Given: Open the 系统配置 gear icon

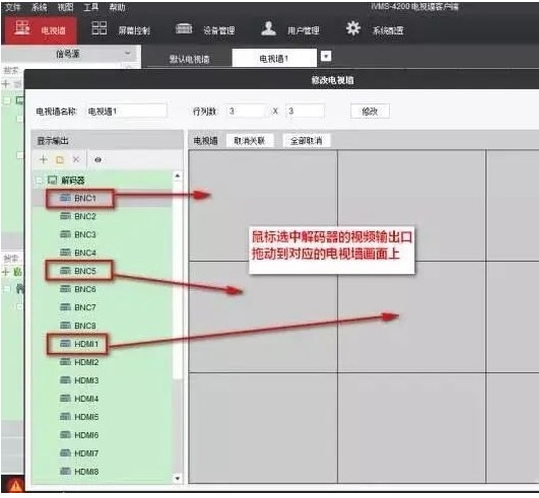Looking at the screenshot, I should (353, 28).
